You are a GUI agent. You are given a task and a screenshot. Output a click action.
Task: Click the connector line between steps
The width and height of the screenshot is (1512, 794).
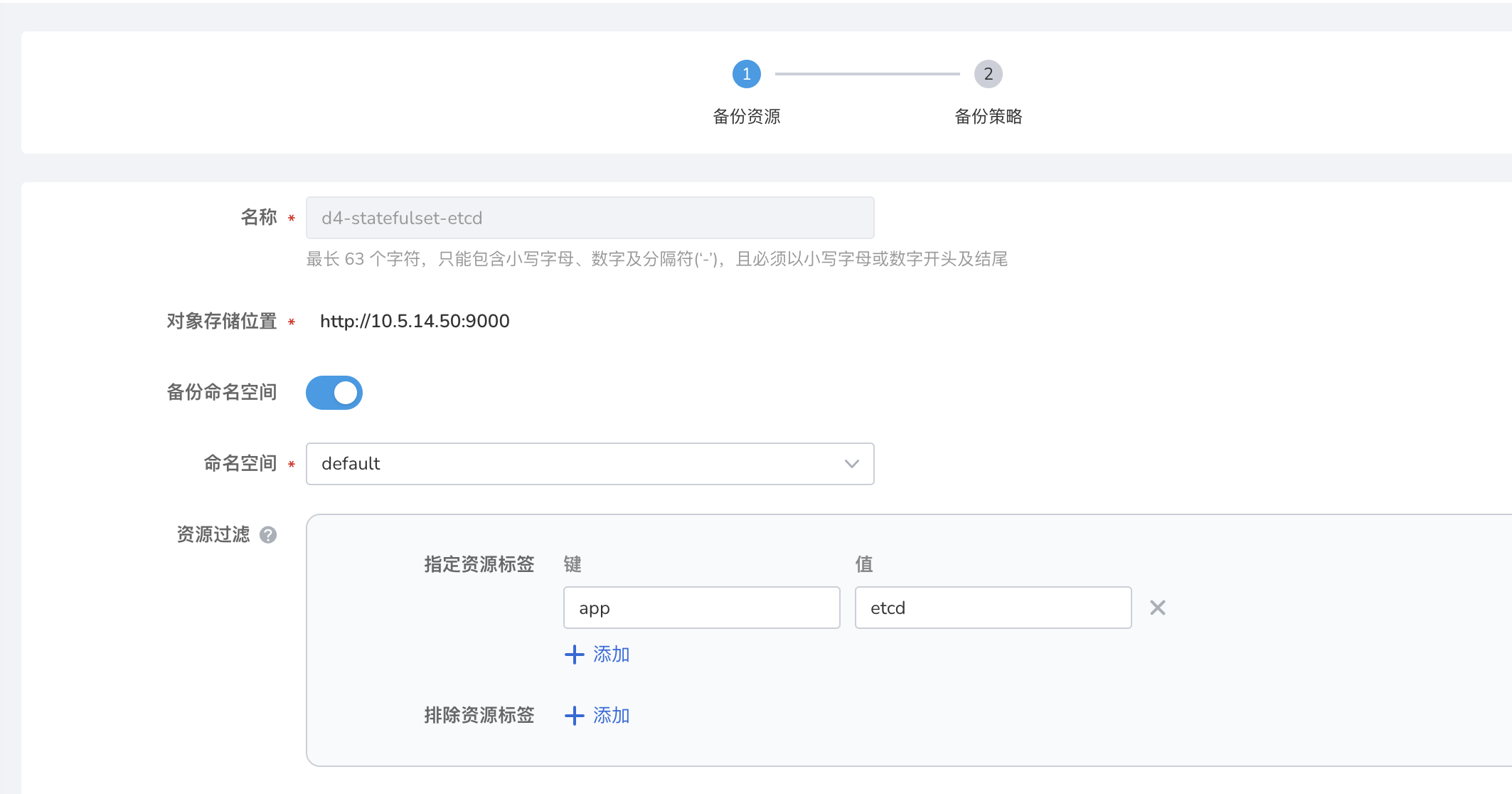867,74
